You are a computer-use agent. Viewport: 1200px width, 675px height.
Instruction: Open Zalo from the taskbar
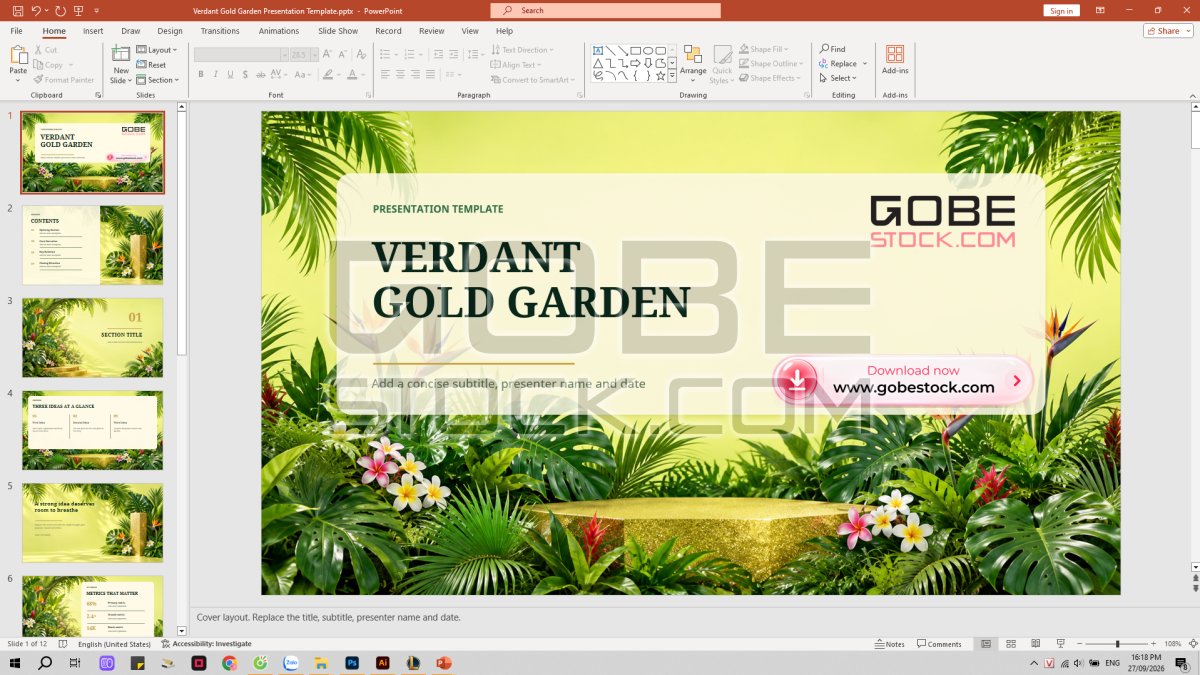(x=291, y=663)
